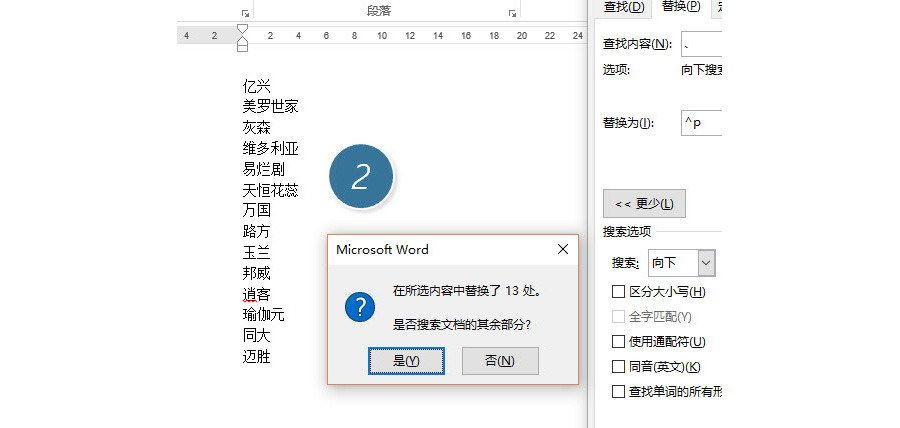Image resolution: width=900 pixels, height=428 pixels.
Task: Click the 查找内容 input field
Action: [701, 44]
